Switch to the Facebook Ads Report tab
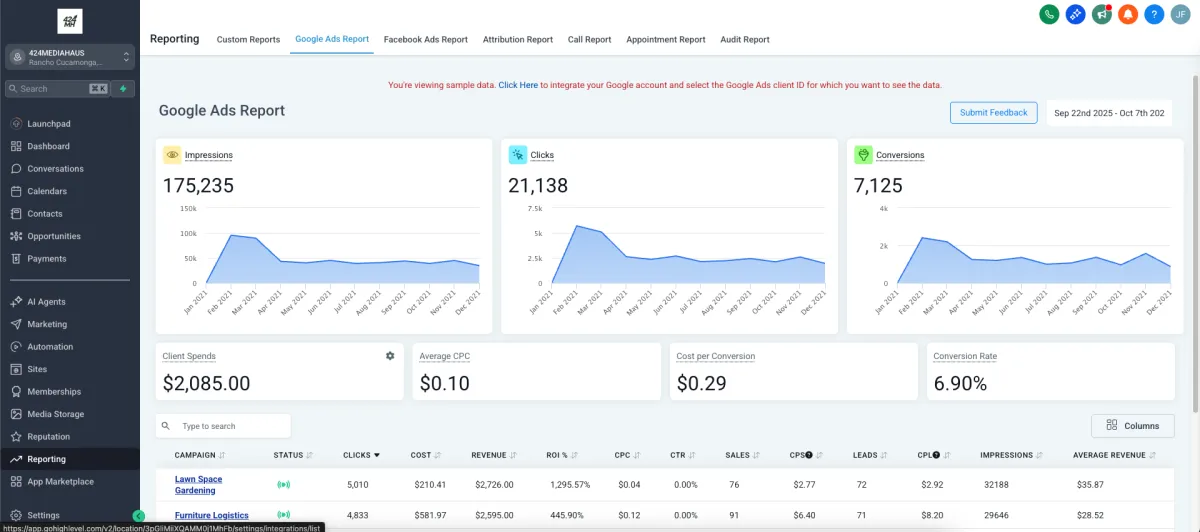1200x532 pixels. [x=426, y=40]
